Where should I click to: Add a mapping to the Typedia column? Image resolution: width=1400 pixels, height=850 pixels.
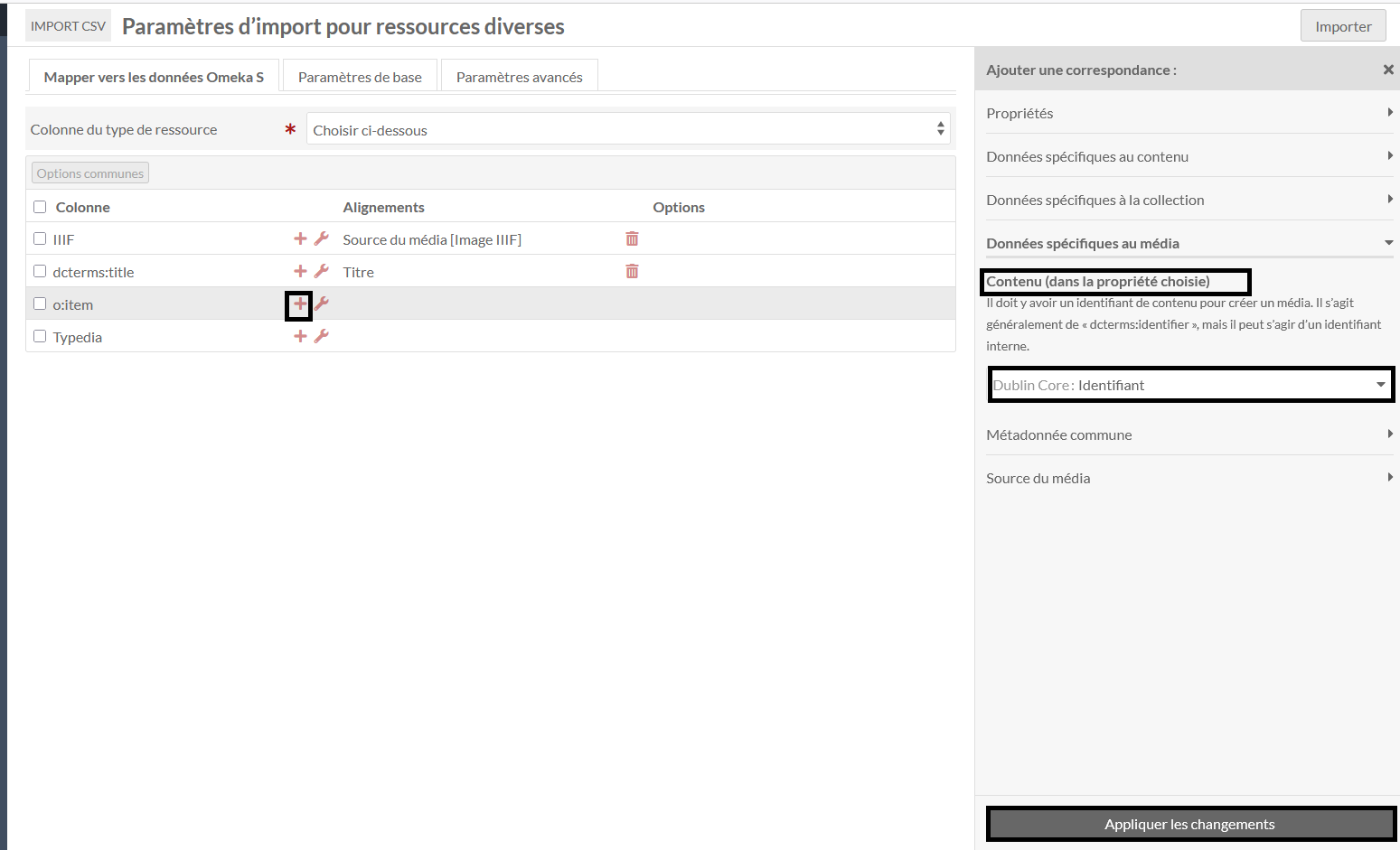(x=300, y=337)
